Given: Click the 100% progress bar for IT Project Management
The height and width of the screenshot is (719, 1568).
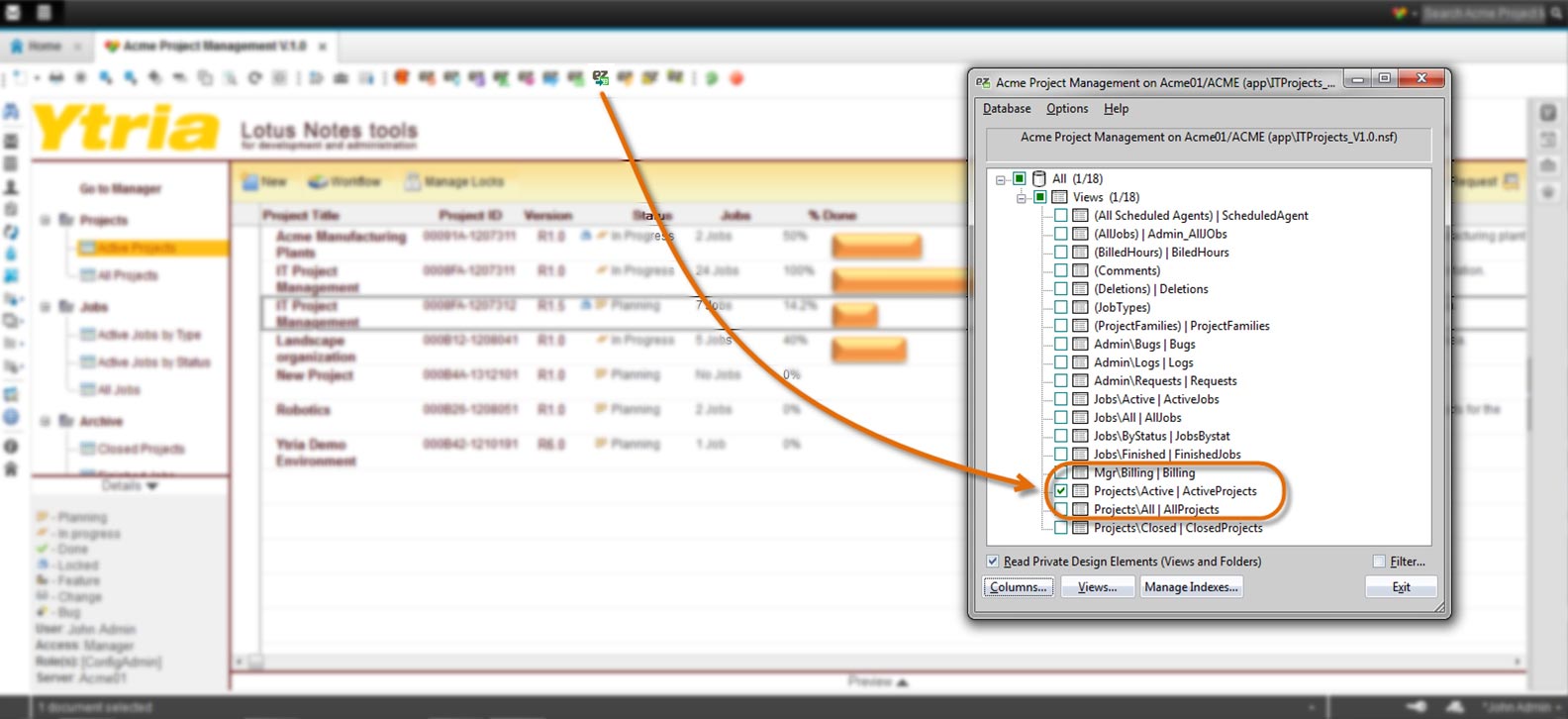Looking at the screenshot, I should (899, 281).
